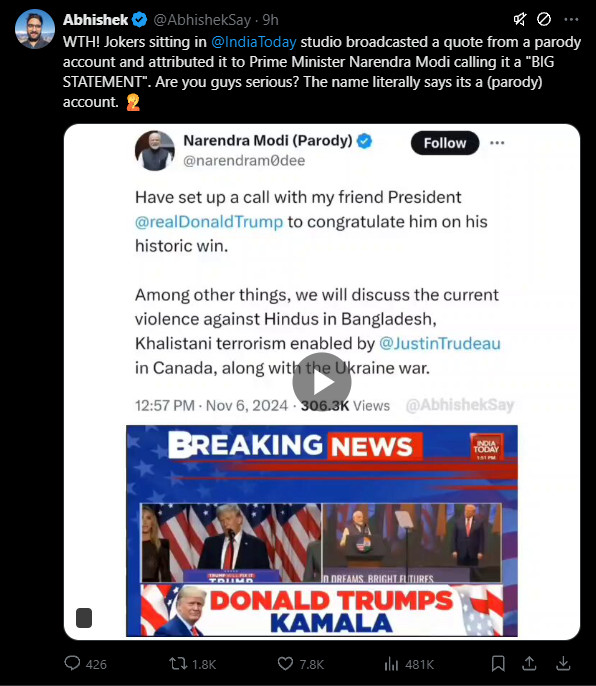Open @JustinTrudeau mention link
Image resolution: width=596 pixels, height=686 pixels.
[x=440, y=343]
